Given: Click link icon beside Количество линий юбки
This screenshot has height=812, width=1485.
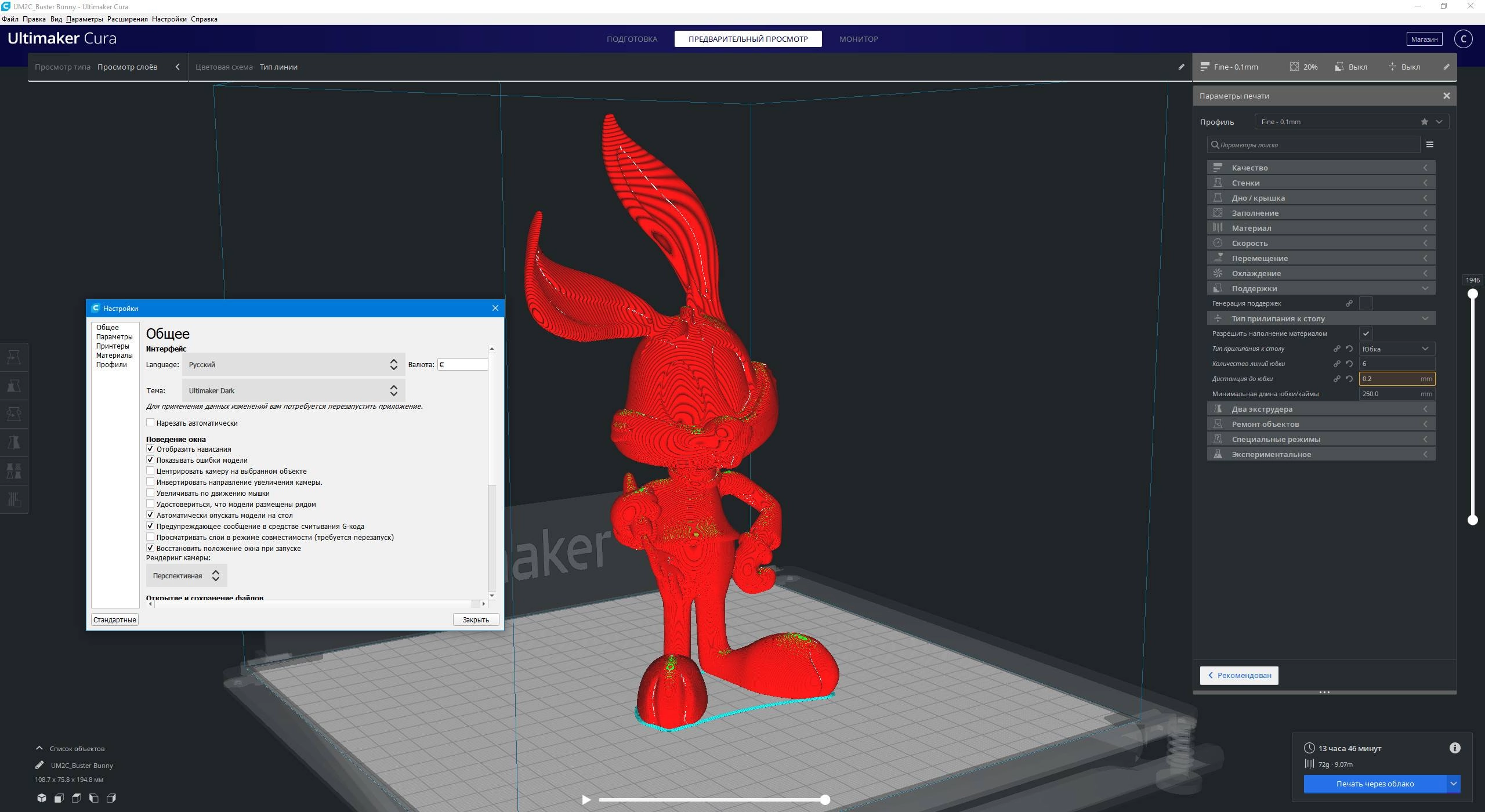Looking at the screenshot, I should [x=1336, y=364].
